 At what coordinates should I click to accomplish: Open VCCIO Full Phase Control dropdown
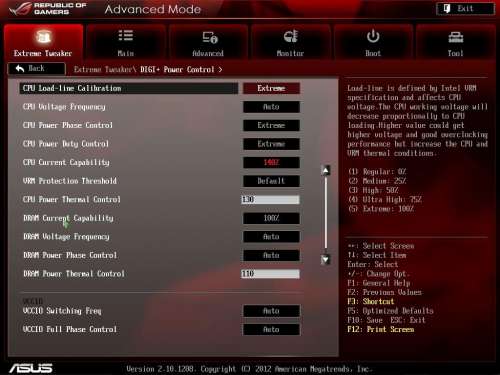(271, 329)
